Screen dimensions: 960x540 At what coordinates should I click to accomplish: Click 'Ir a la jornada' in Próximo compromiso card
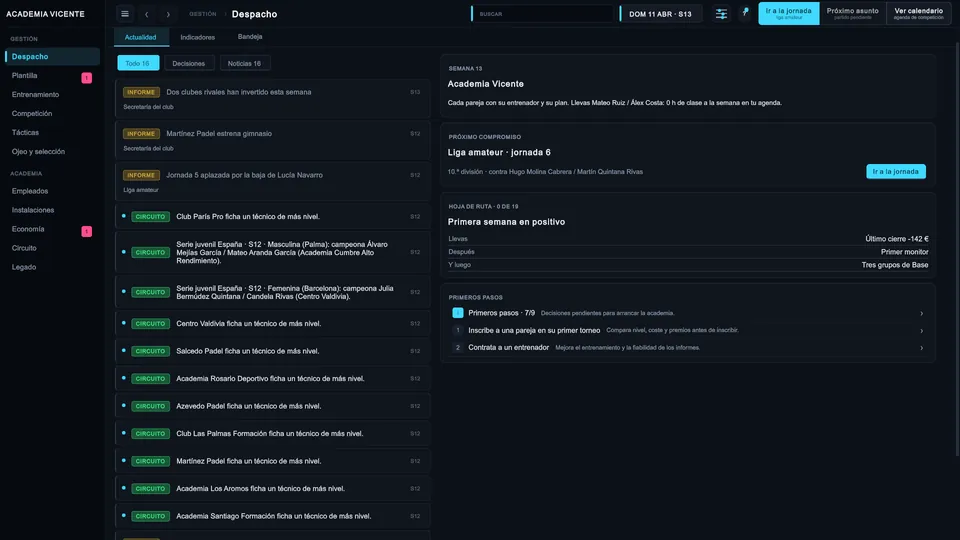pyautogui.click(x=896, y=171)
